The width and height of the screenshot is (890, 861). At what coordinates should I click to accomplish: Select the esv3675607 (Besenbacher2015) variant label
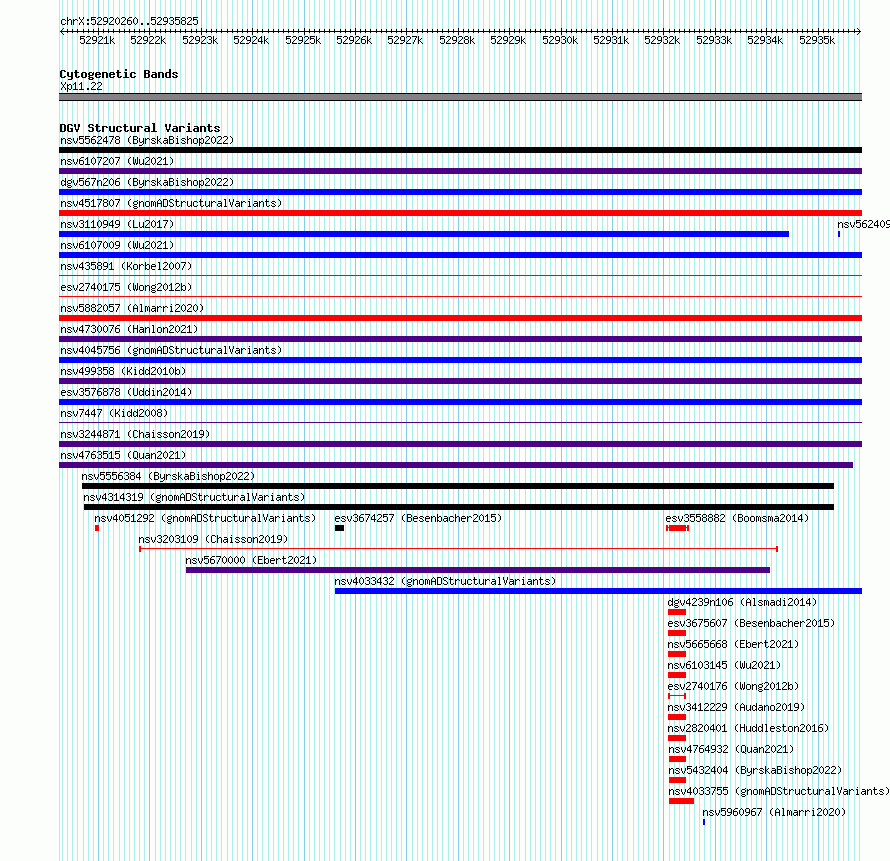pyautogui.click(x=752, y=623)
